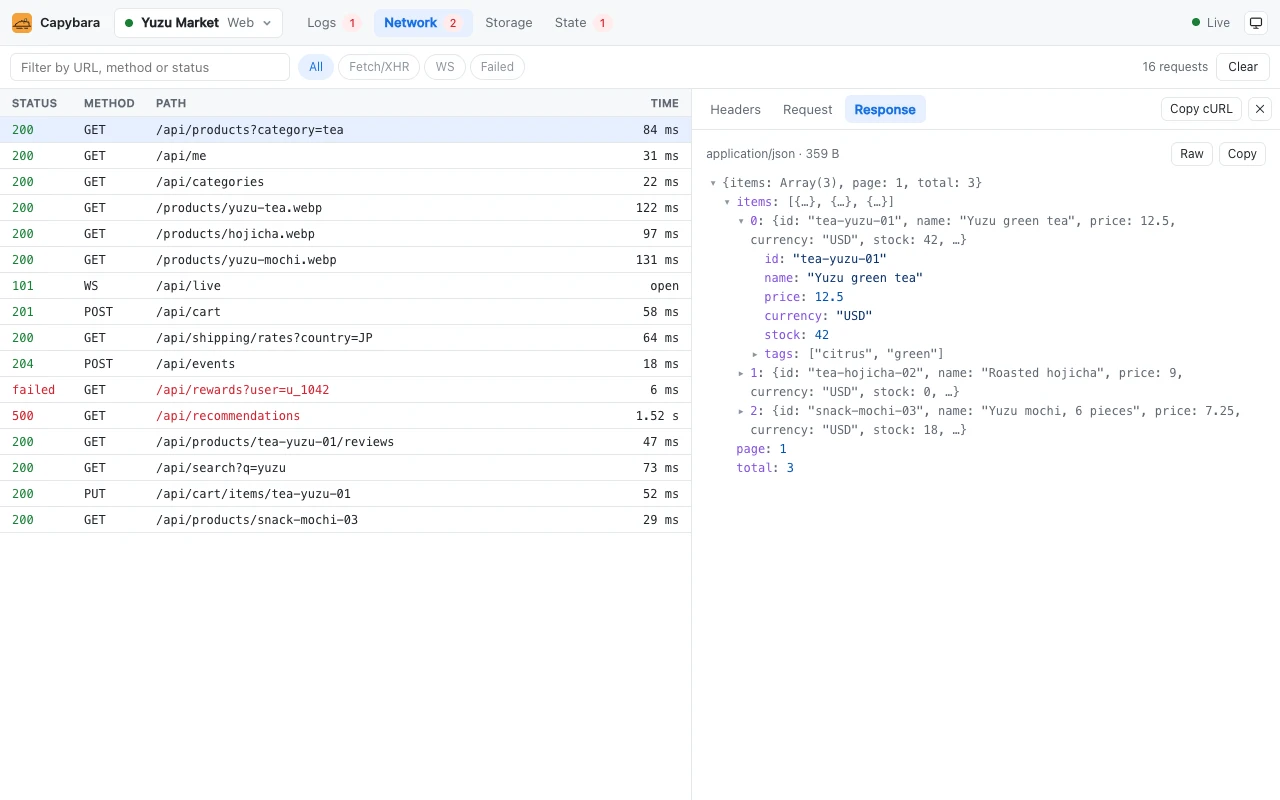Select the Response detail tab

[x=885, y=109]
